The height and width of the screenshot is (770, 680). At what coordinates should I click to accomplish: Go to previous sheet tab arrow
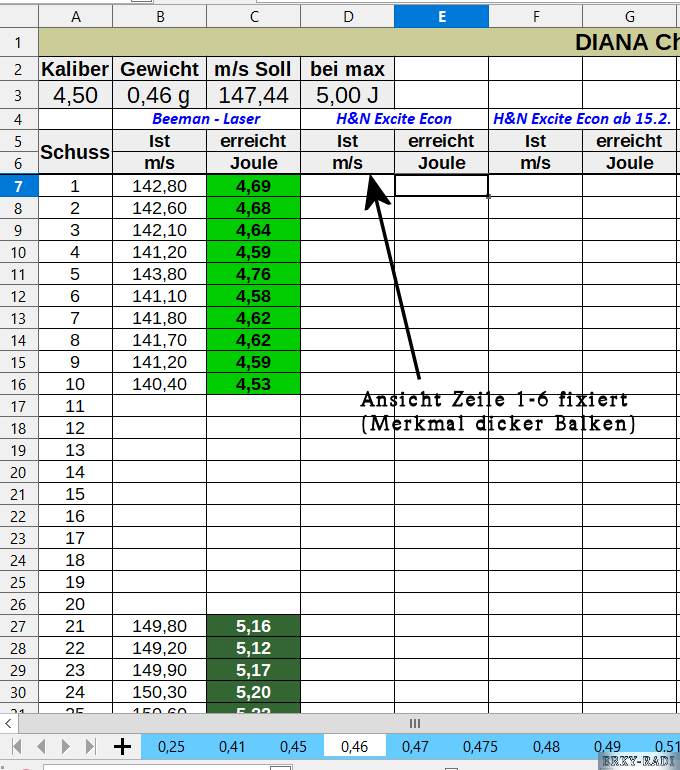click(41, 747)
